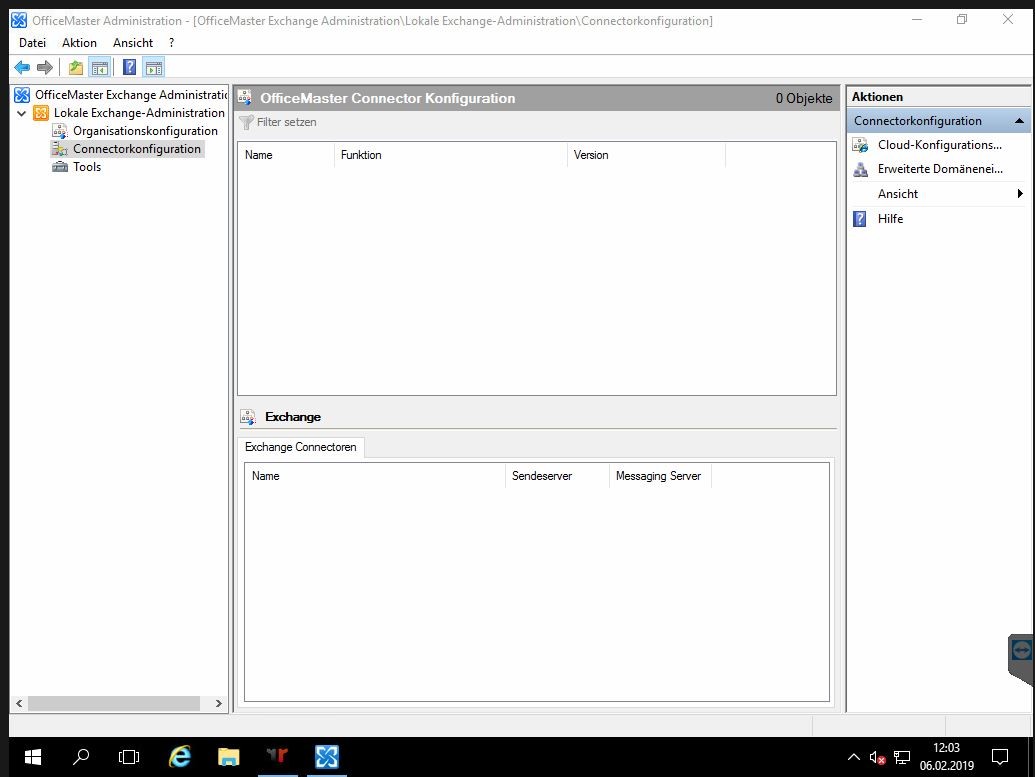Open the Datei menu
The height and width of the screenshot is (777, 1035).
coord(32,43)
